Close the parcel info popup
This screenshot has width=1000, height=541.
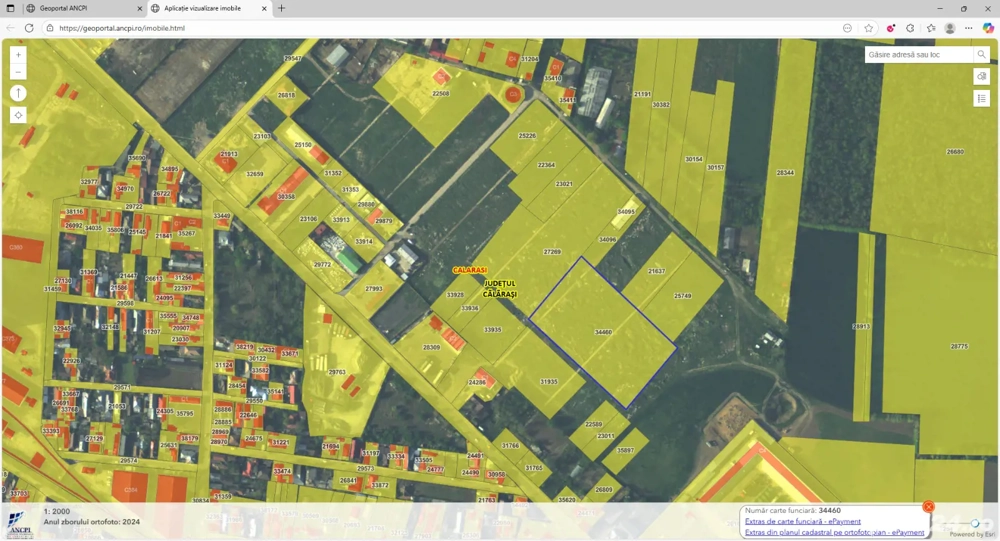point(928,507)
